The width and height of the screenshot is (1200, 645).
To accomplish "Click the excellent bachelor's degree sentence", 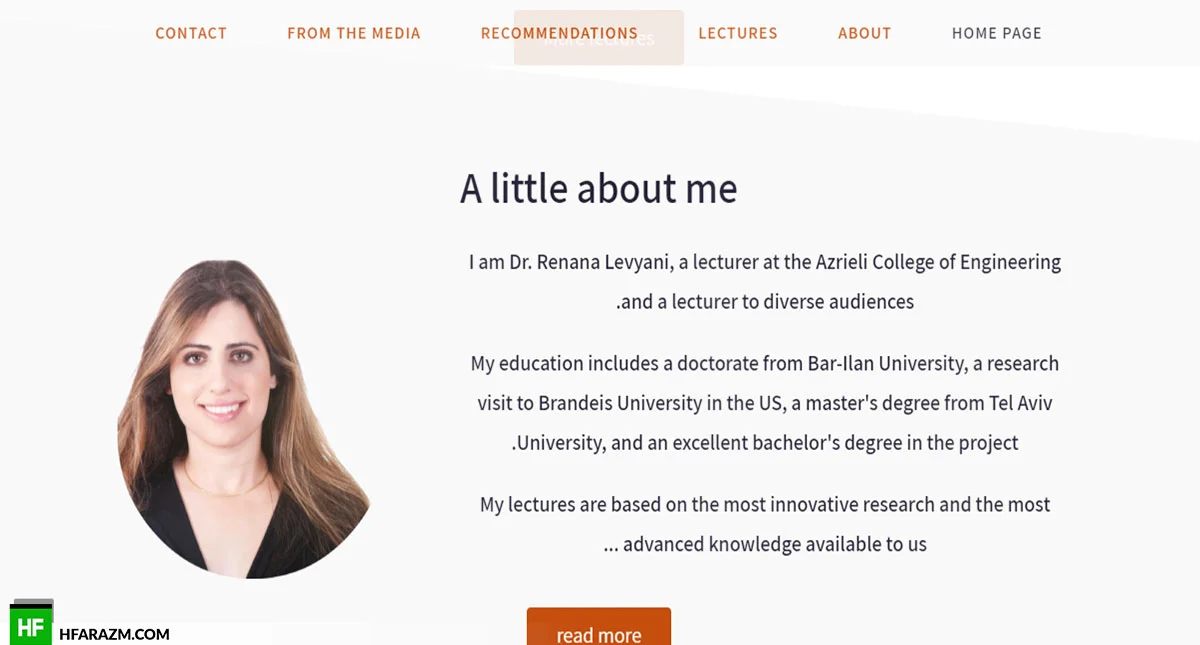I will (765, 442).
